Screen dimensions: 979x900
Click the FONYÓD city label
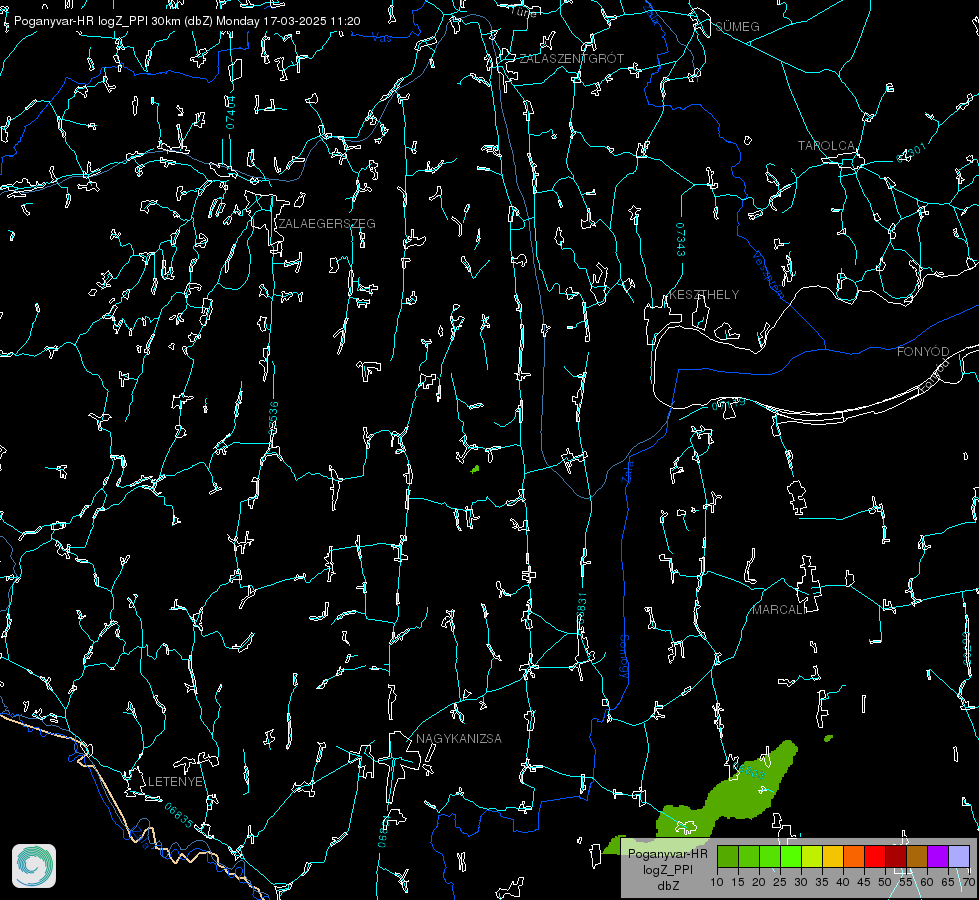(923, 352)
